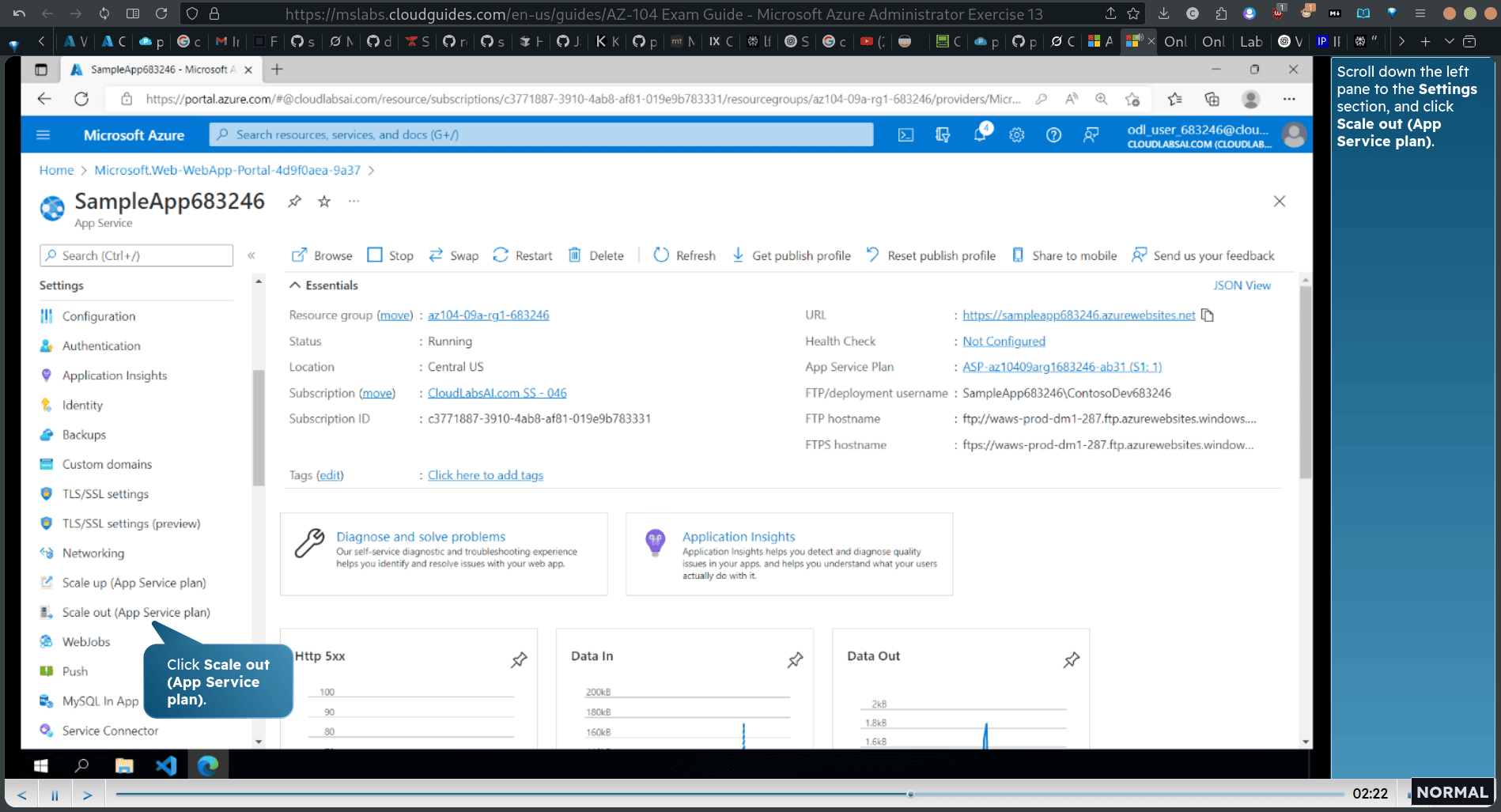1501x812 pixels.
Task: Pin the Http 5xx chart
Action: coord(519,659)
